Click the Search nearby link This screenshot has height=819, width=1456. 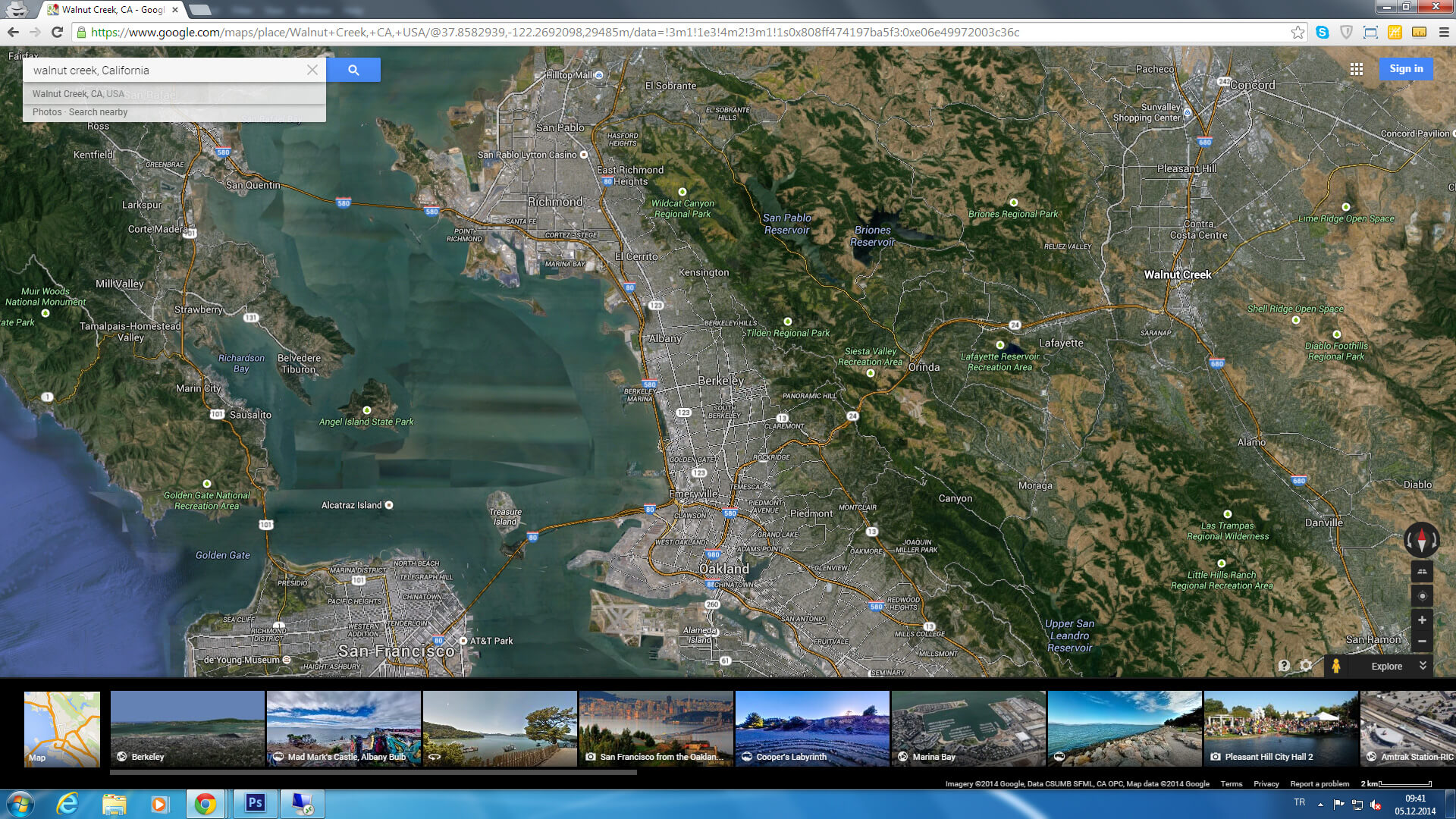coord(98,112)
